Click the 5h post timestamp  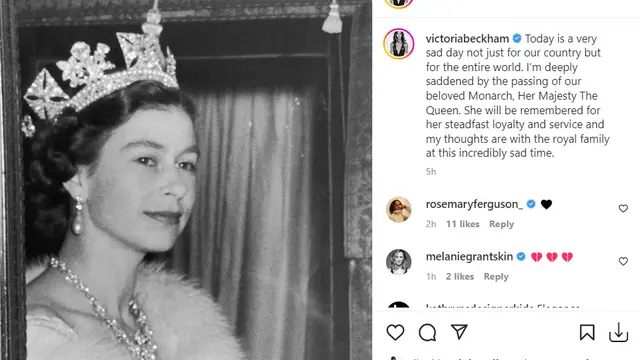pos(431,171)
